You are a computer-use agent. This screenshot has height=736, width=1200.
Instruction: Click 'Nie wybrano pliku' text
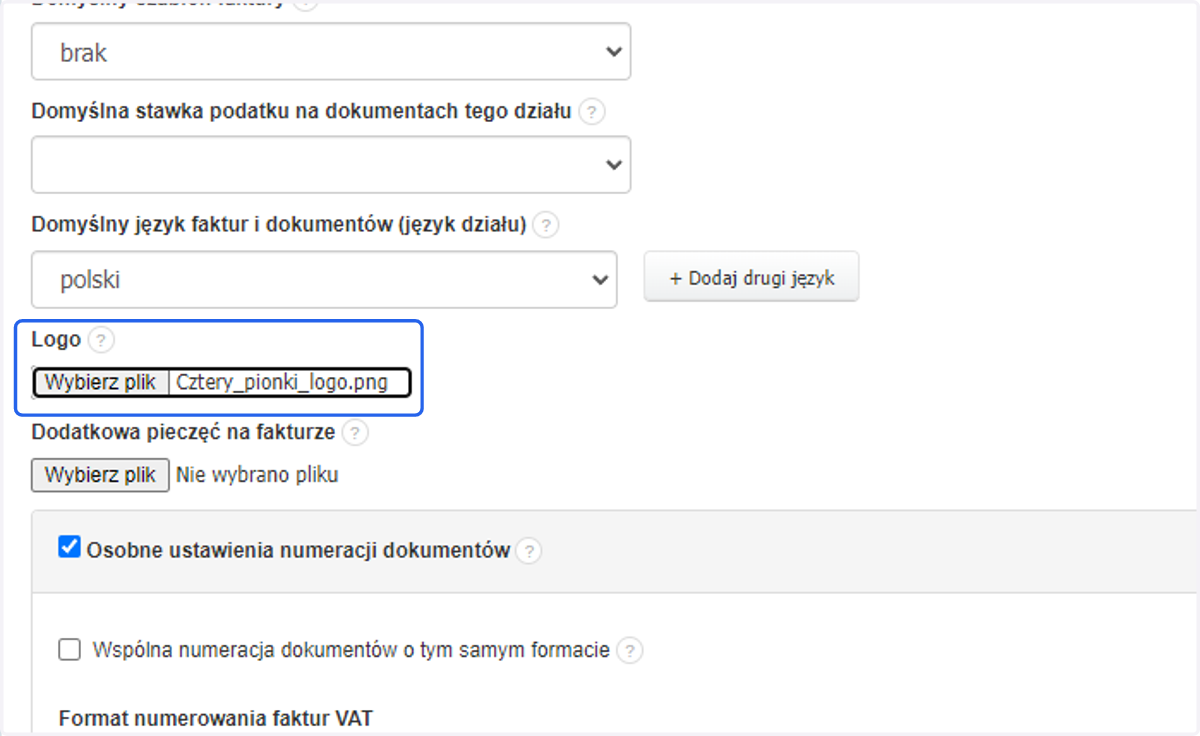257,475
